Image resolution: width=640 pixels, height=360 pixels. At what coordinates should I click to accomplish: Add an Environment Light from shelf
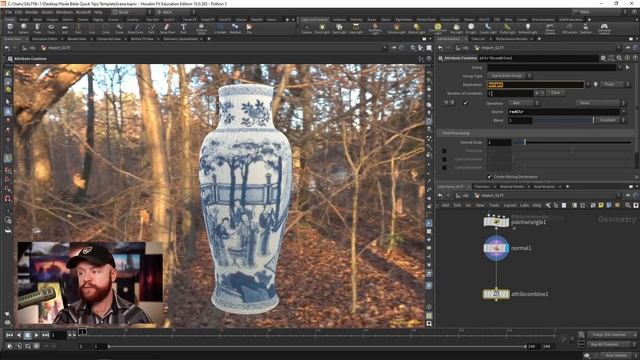[438, 28]
